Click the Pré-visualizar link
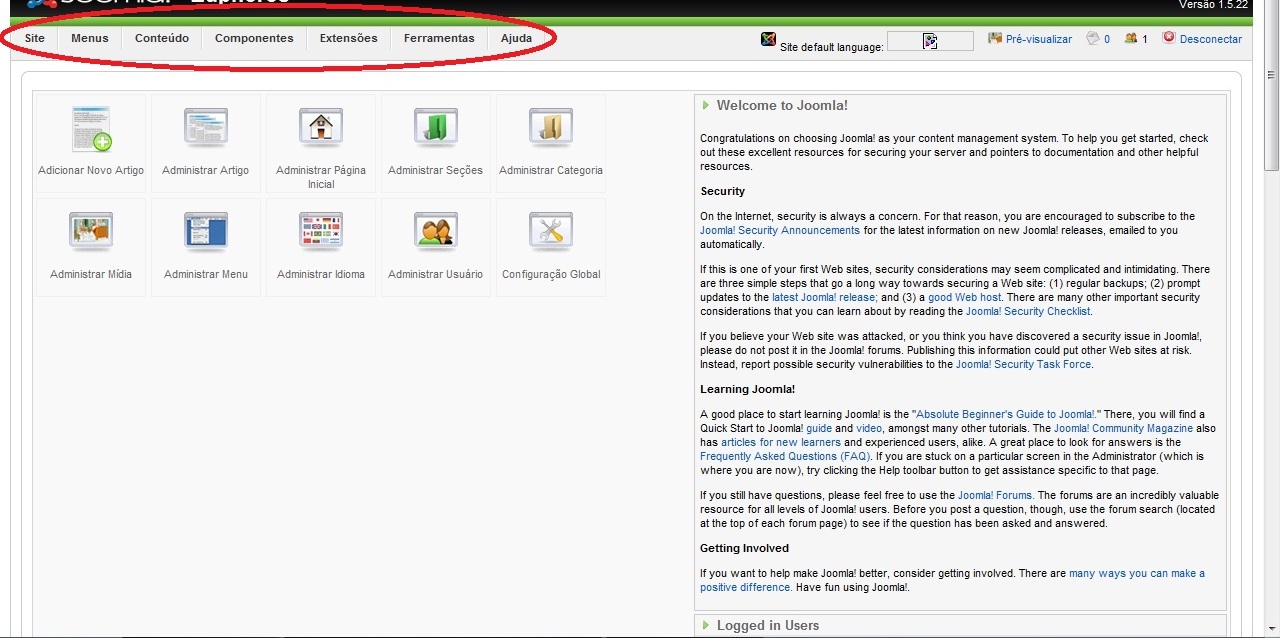The height and width of the screenshot is (638, 1280). (1039, 39)
